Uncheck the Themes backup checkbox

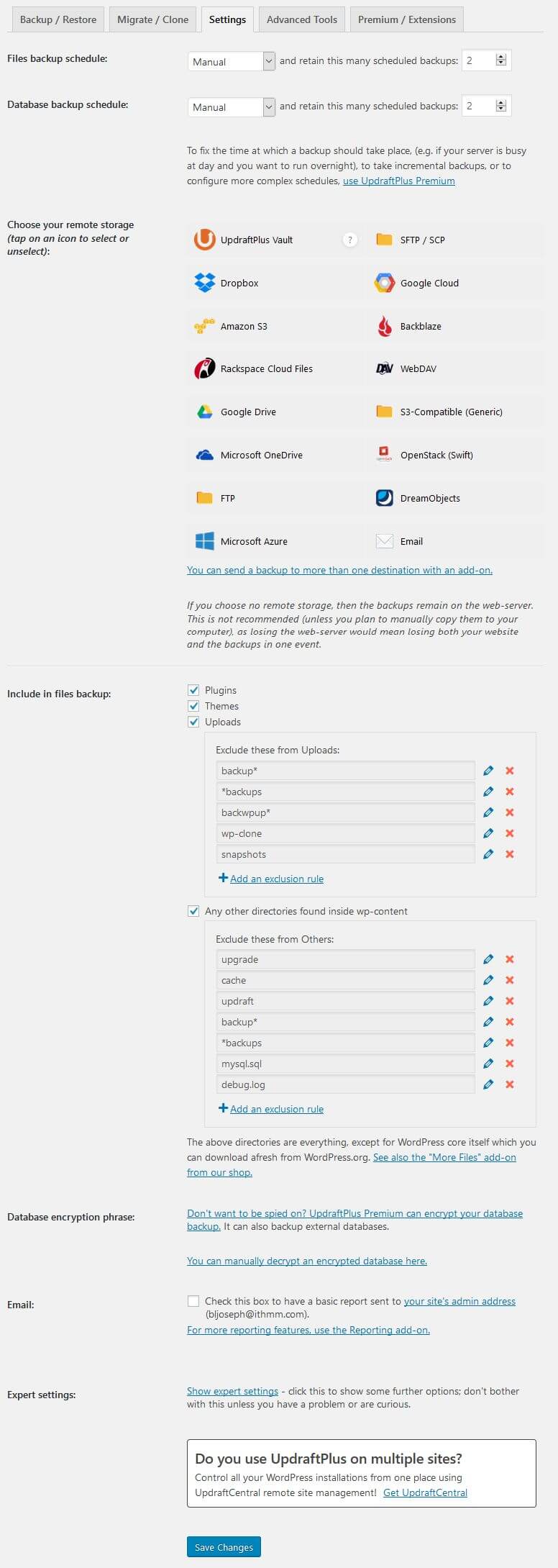pos(193,706)
